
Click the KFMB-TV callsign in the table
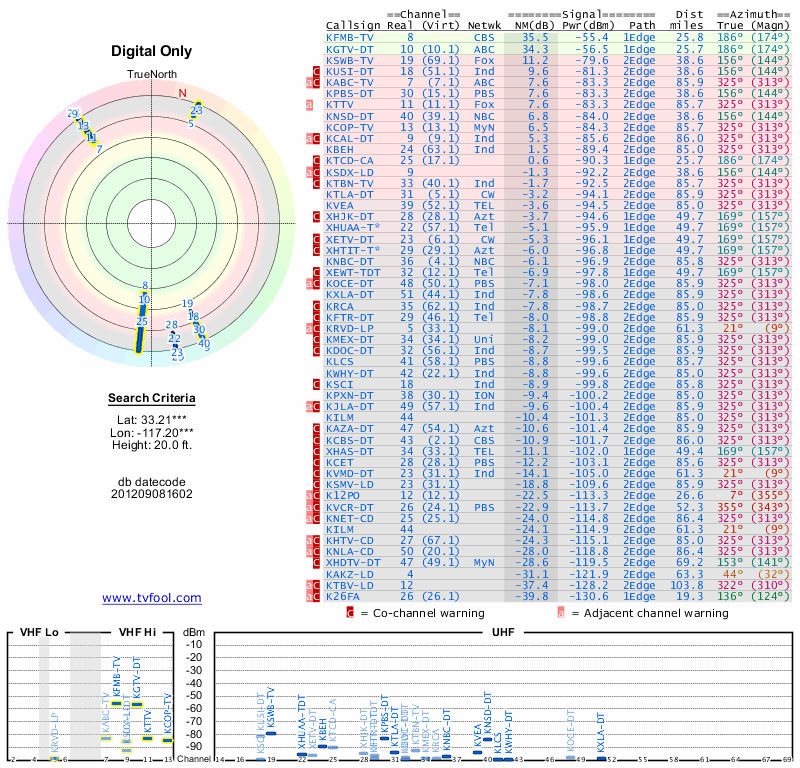[350, 37]
